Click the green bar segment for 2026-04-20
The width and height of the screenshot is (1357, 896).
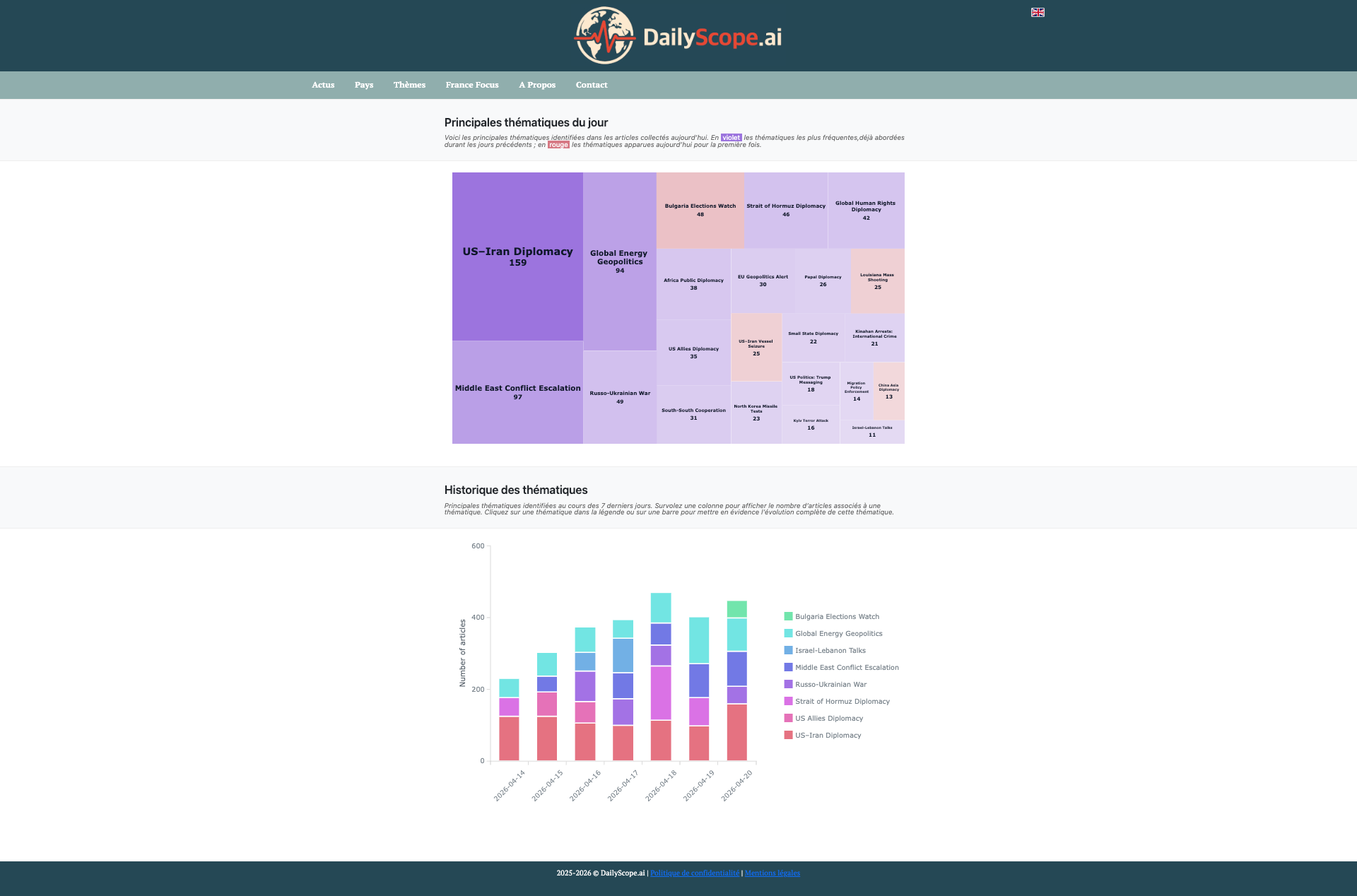[737, 609]
